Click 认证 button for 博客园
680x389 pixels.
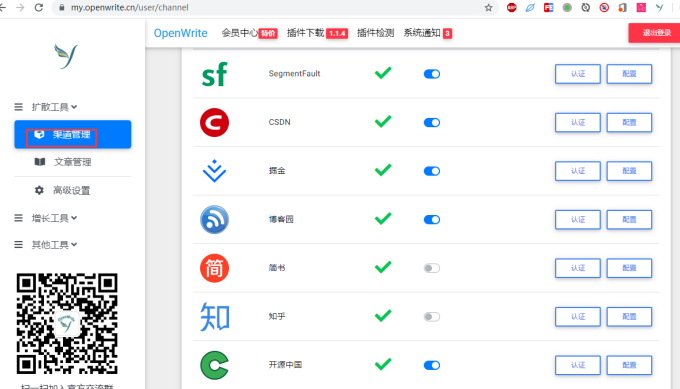click(578, 219)
